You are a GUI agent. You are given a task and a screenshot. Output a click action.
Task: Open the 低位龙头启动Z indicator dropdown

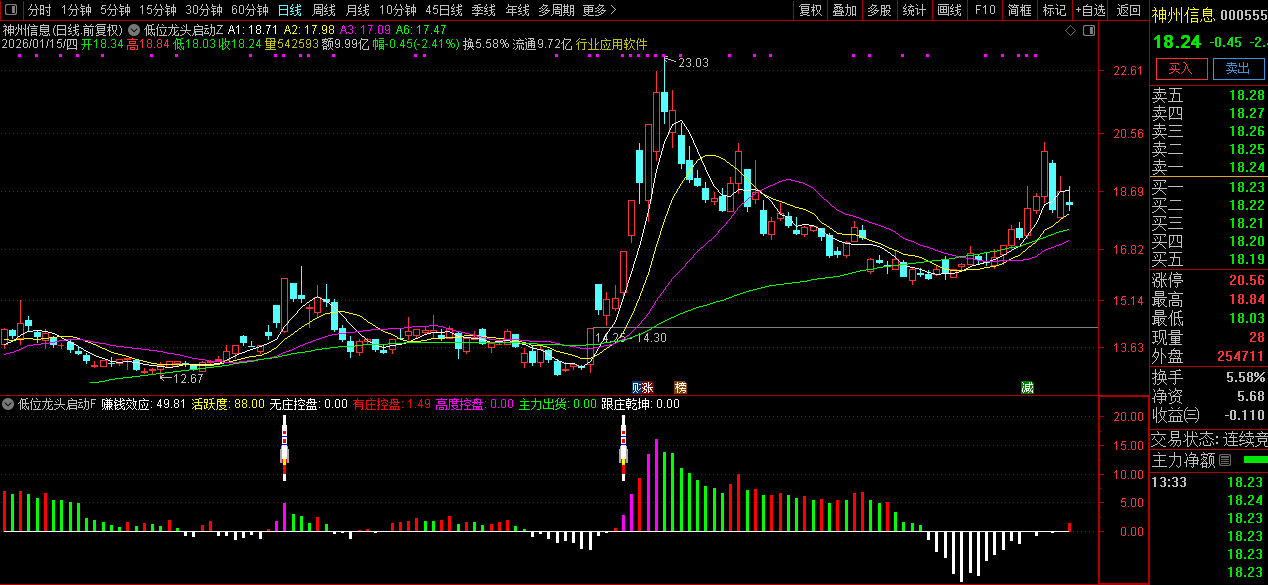point(135,30)
